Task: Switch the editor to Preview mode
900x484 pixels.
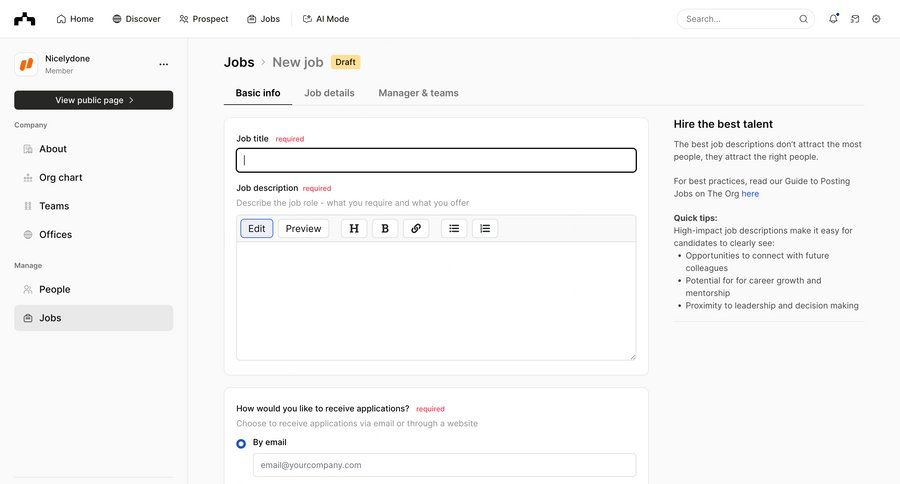Action: 304,229
